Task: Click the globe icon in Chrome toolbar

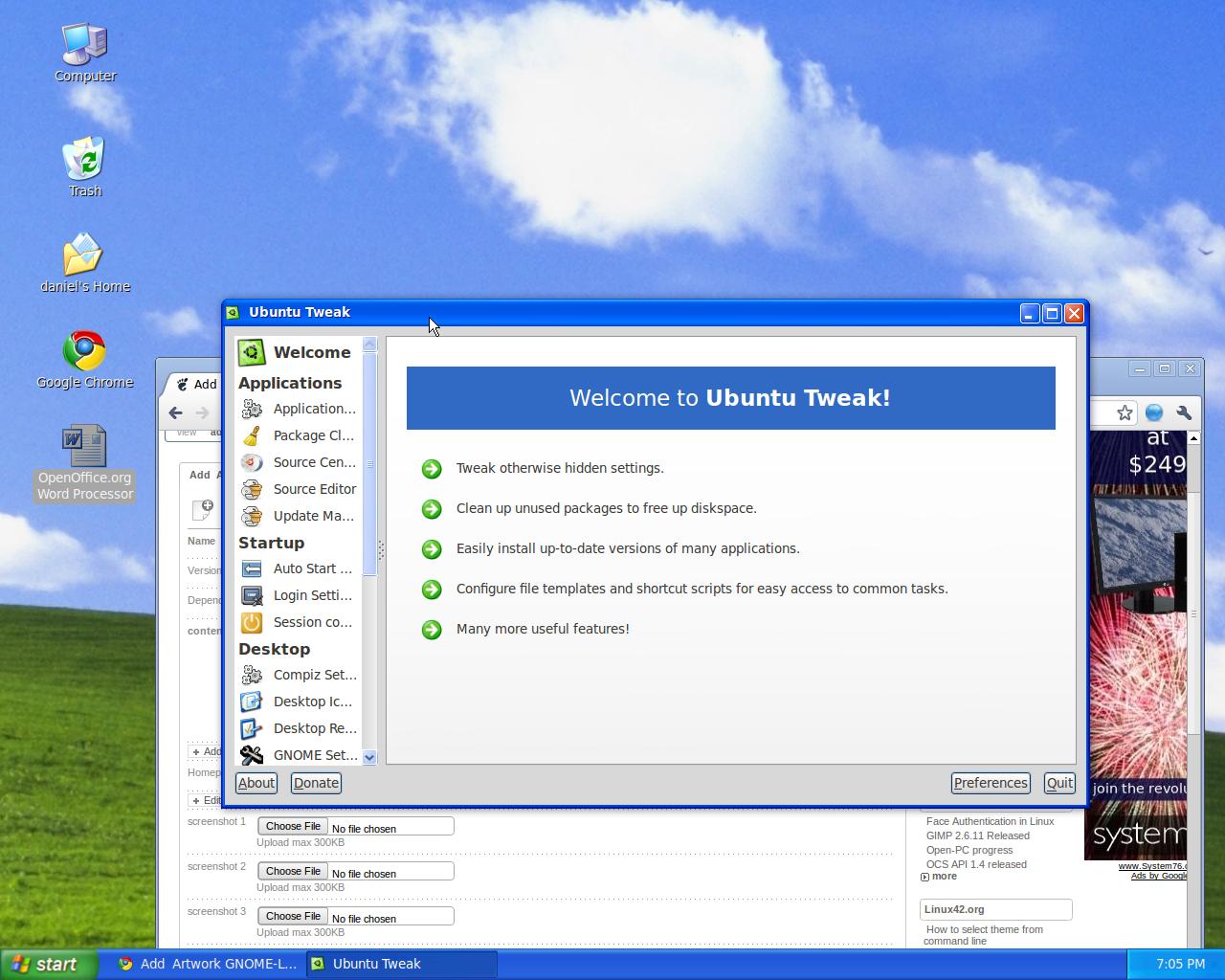Action: tap(1154, 412)
